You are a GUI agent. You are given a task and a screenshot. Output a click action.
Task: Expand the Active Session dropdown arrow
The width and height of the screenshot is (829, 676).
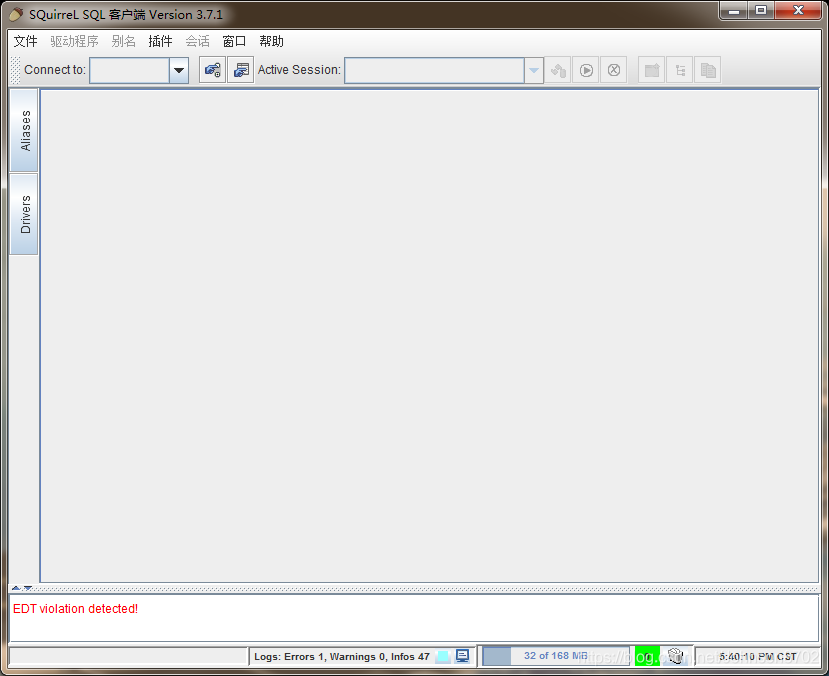[534, 70]
